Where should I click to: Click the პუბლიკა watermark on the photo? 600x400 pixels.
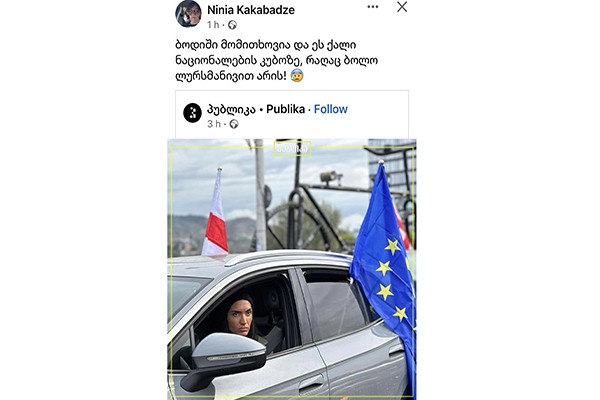point(293,149)
